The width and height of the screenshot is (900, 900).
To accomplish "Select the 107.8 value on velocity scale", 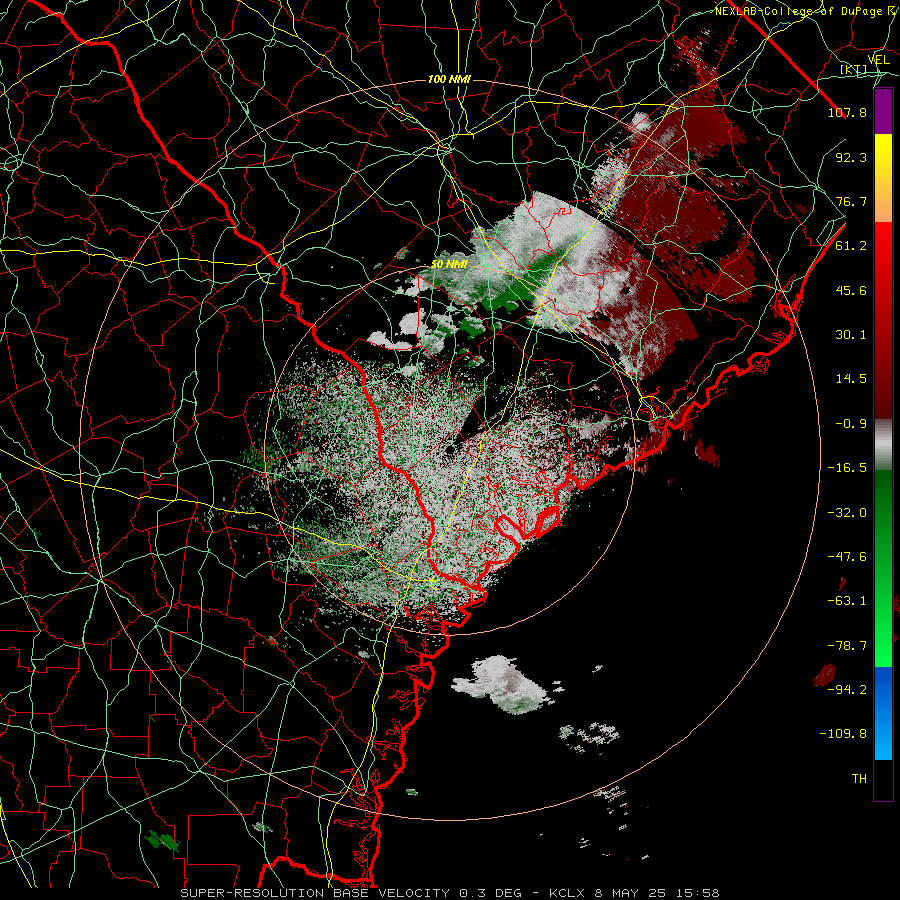I will pyautogui.click(x=847, y=112).
